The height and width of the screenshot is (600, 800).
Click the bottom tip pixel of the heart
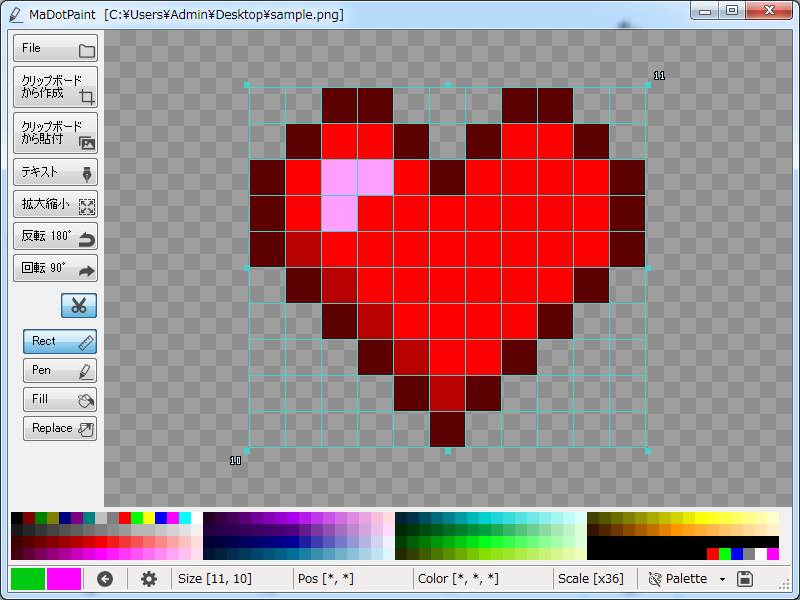pyautogui.click(x=447, y=430)
